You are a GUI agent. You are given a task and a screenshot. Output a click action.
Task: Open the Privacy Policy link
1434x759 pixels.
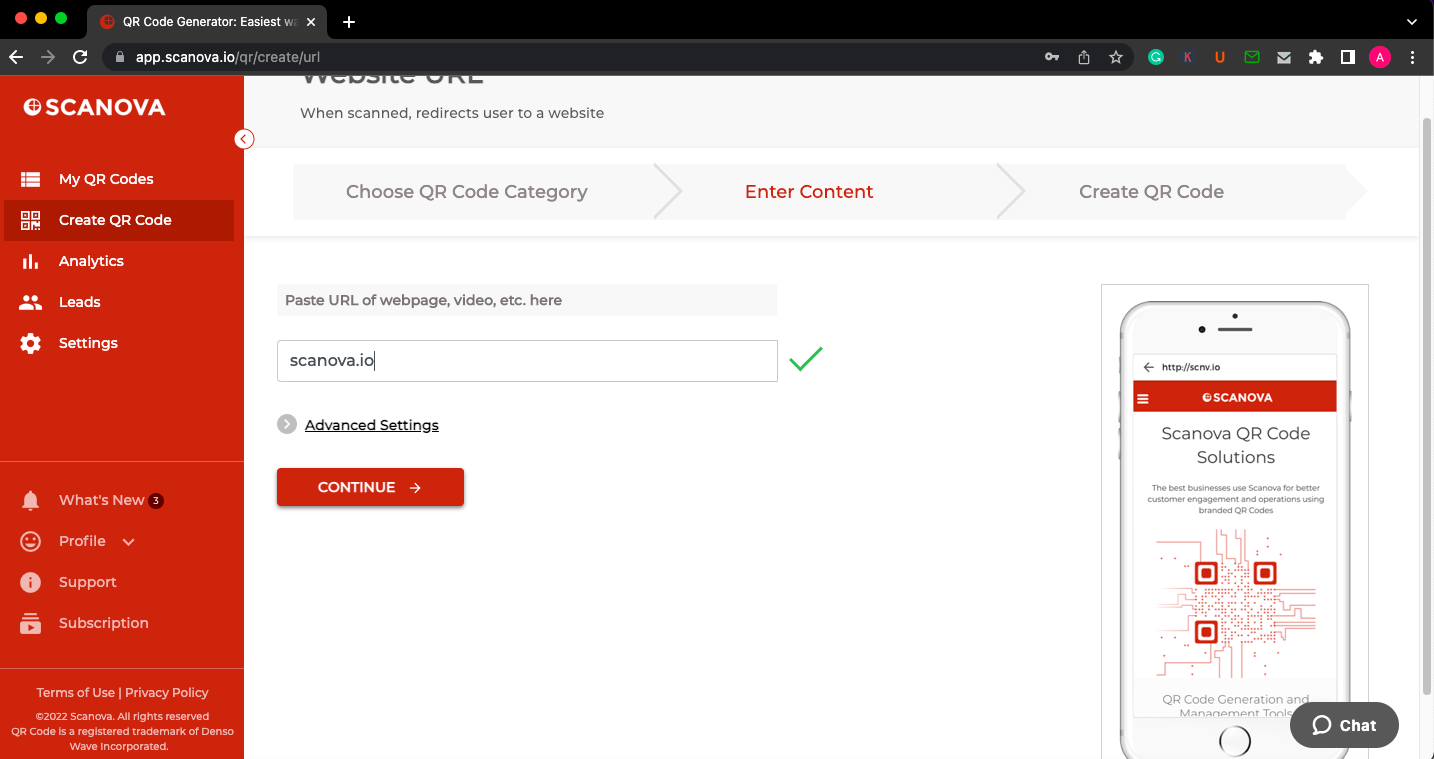(167, 692)
